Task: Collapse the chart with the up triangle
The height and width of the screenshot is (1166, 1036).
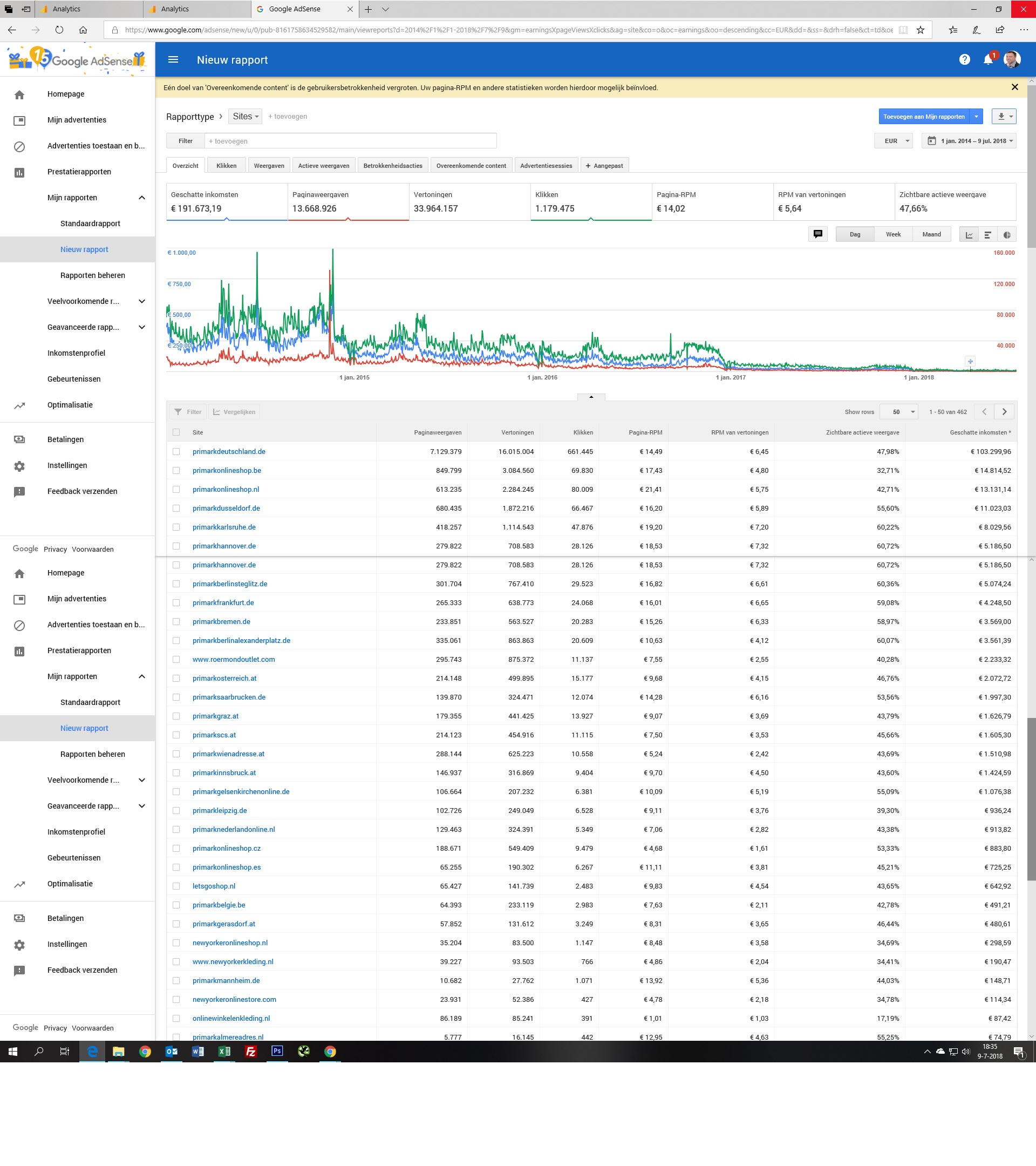Action: tap(591, 396)
